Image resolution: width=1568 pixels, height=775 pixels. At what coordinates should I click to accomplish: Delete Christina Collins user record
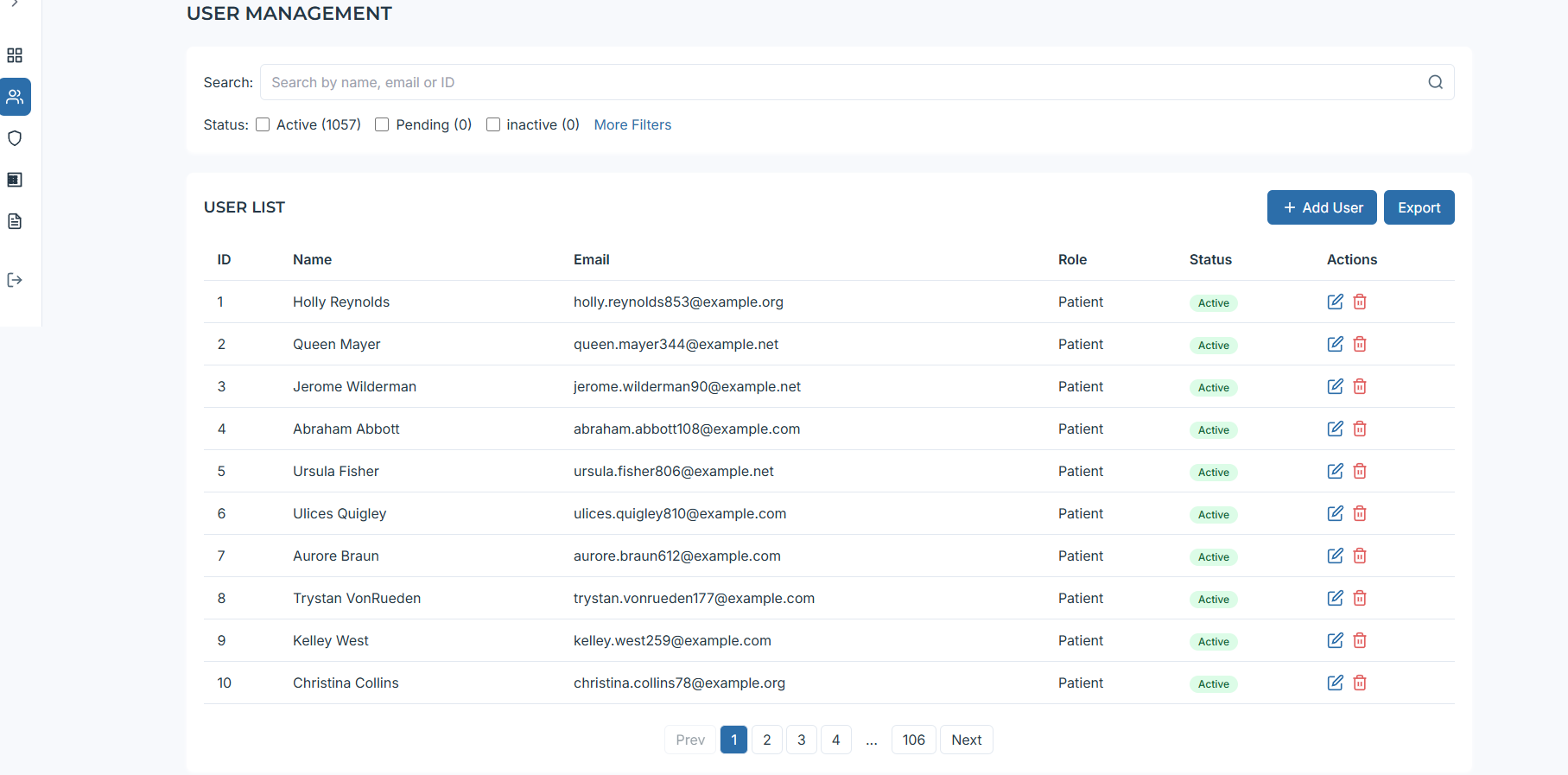(x=1360, y=683)
